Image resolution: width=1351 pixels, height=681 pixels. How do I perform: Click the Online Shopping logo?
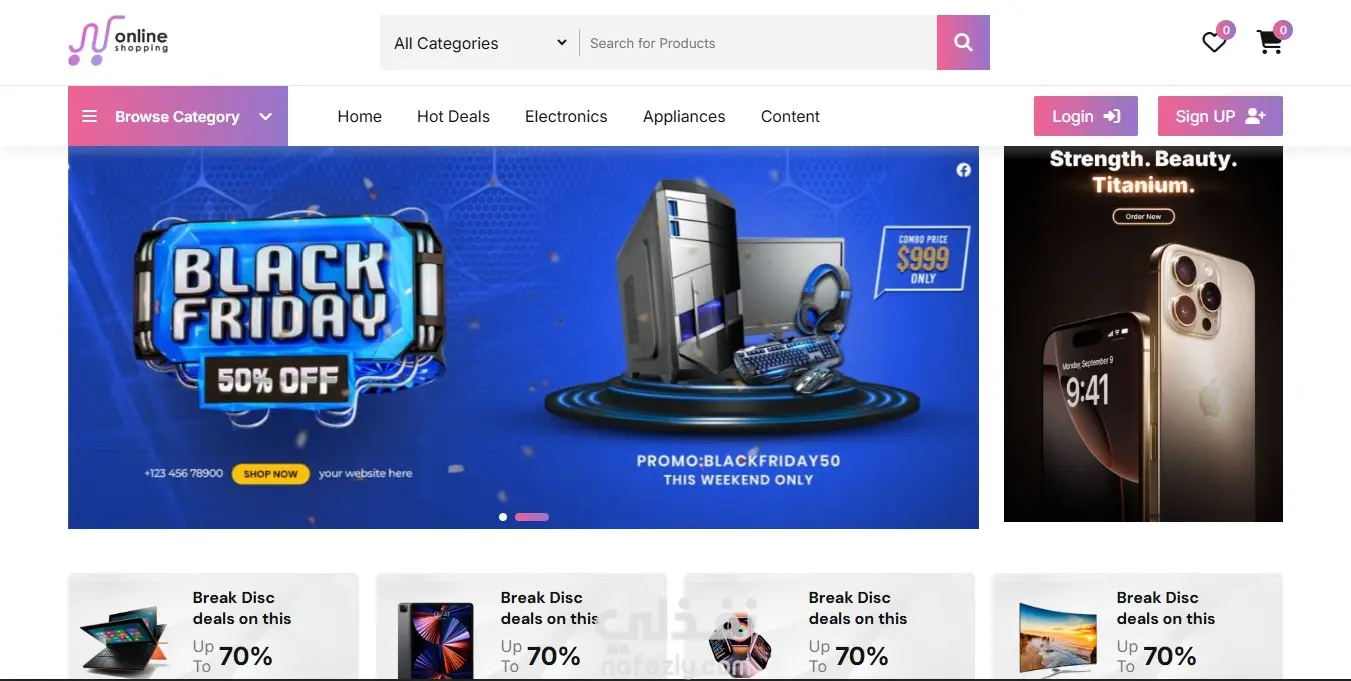click(118, 41)
